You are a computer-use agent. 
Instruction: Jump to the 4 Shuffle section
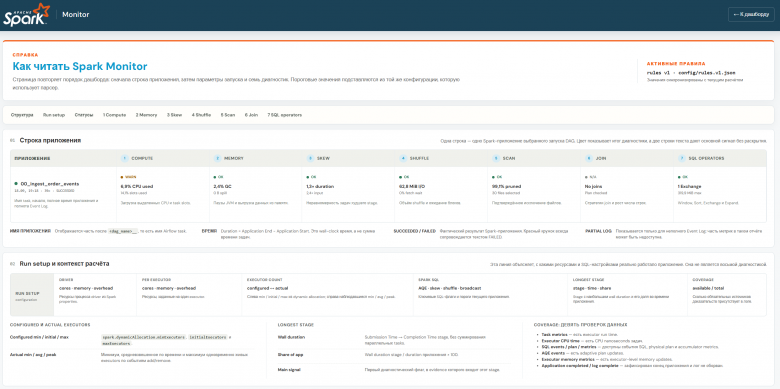tap(201, 115)
